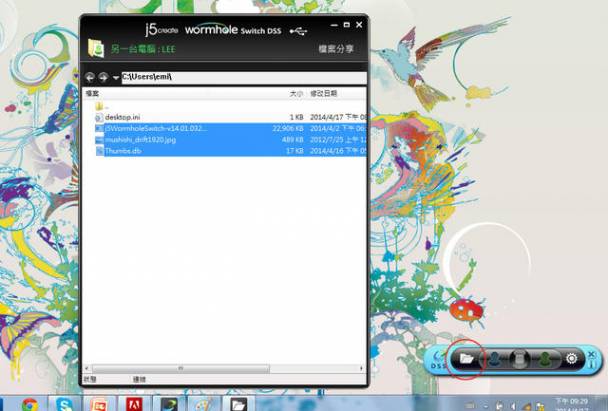This screenshot has height=411, width=608.
Task: Open orange PowerPoint-like taskbar icon
Action: click(x=99, y=404)
